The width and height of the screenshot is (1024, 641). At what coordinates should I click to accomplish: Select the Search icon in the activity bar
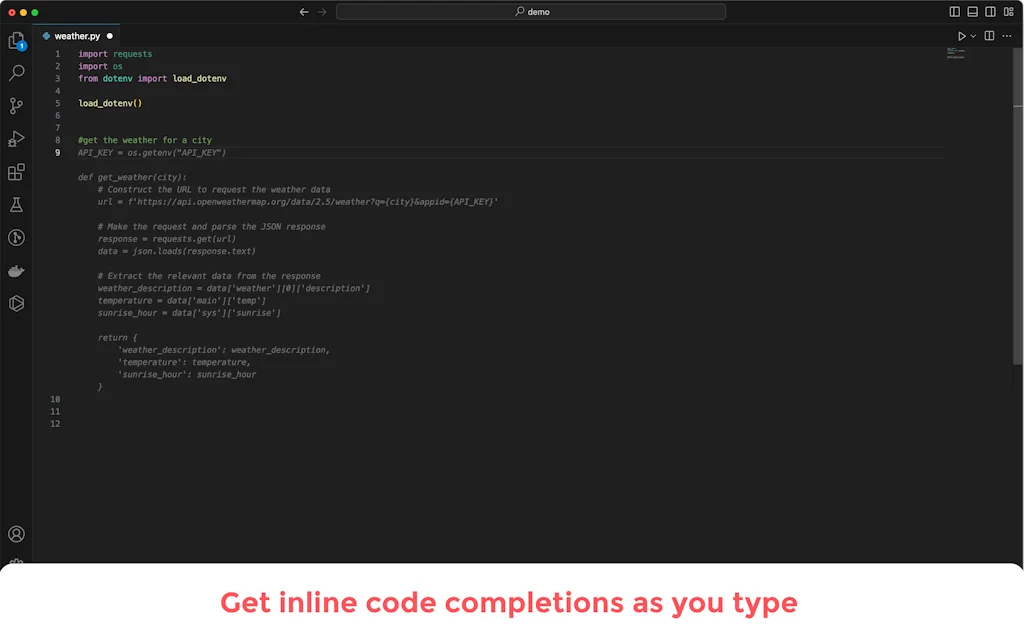click(x=16, y=72)
